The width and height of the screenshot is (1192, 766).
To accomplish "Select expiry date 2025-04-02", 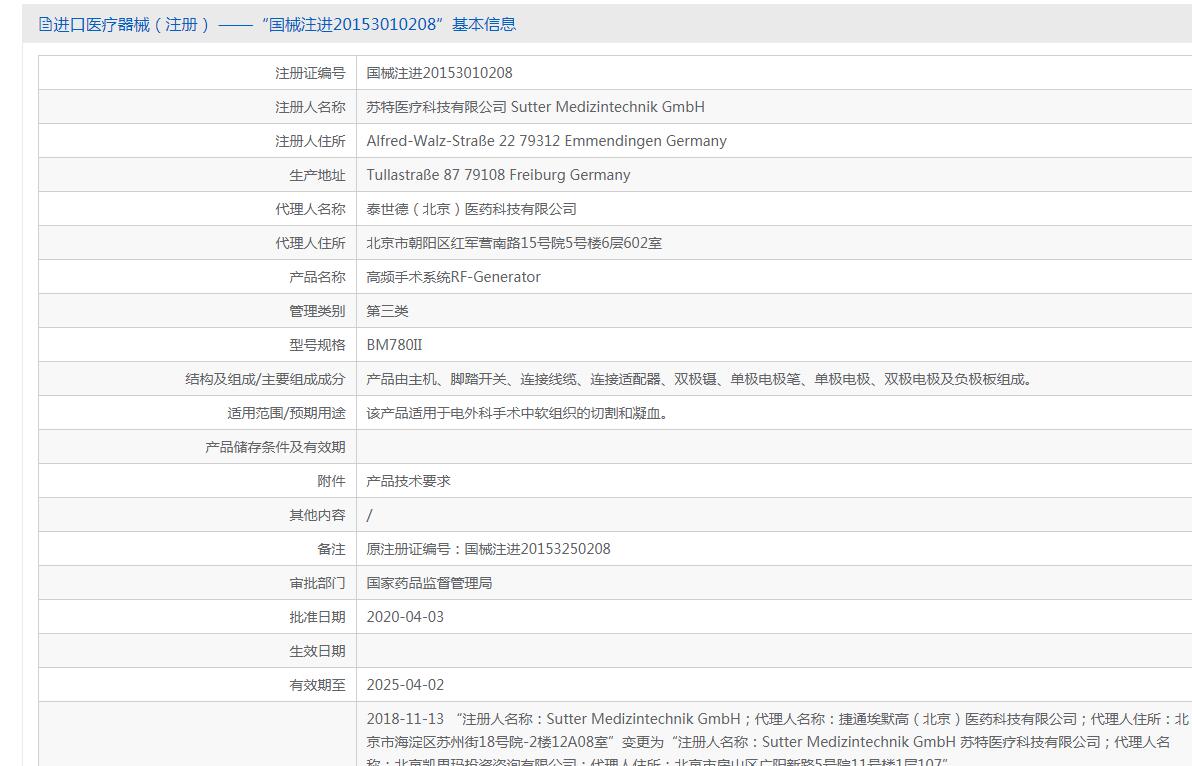I will [x=405, y=685].
